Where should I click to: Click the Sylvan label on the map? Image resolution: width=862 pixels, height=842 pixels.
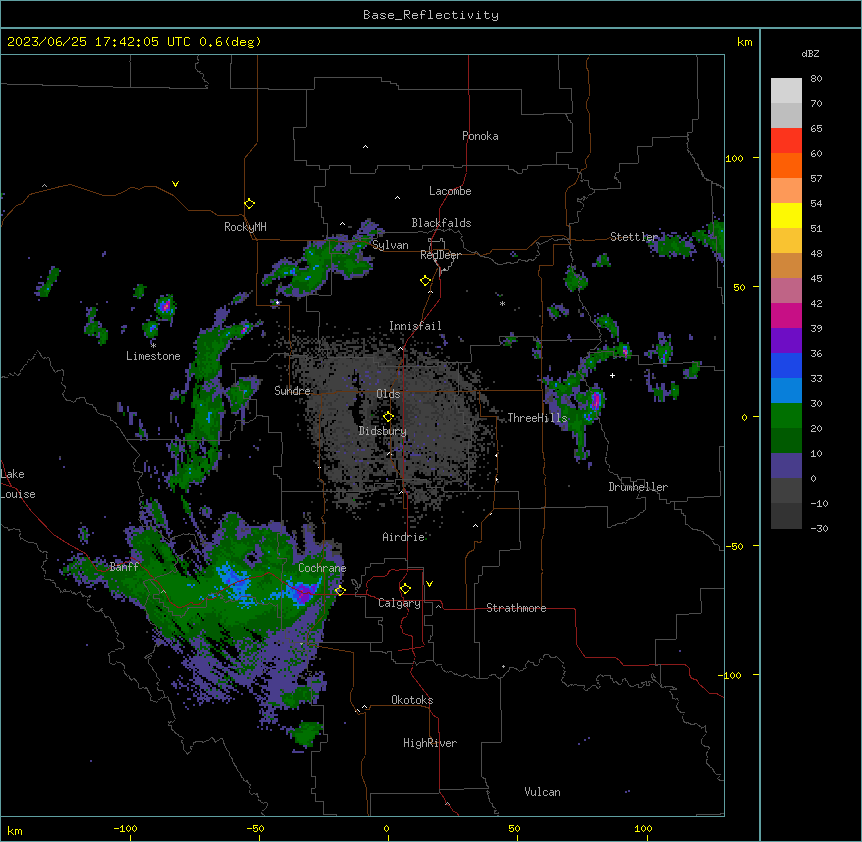coord(390,245)
